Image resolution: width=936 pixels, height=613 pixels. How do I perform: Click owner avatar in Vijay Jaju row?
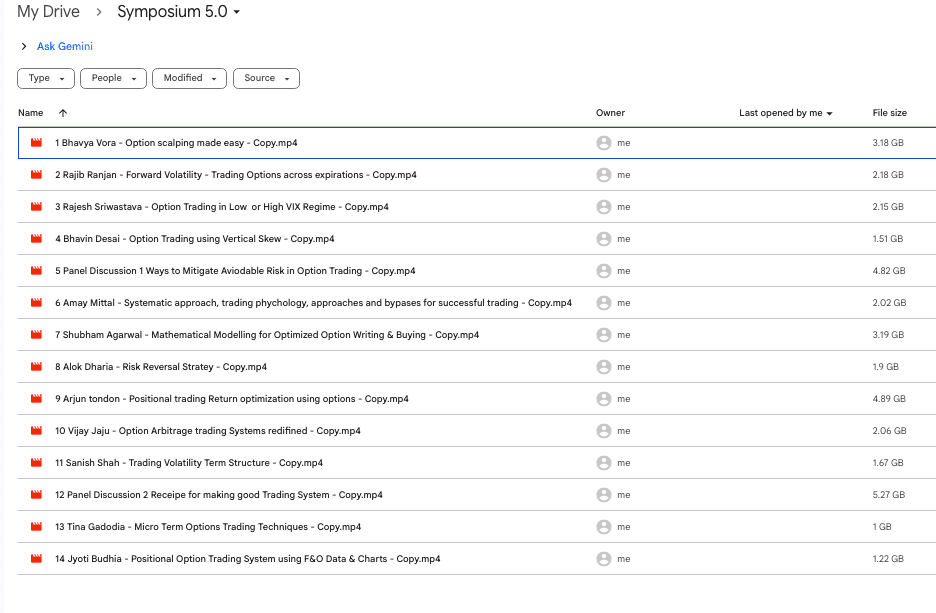(x=604, y=430)
